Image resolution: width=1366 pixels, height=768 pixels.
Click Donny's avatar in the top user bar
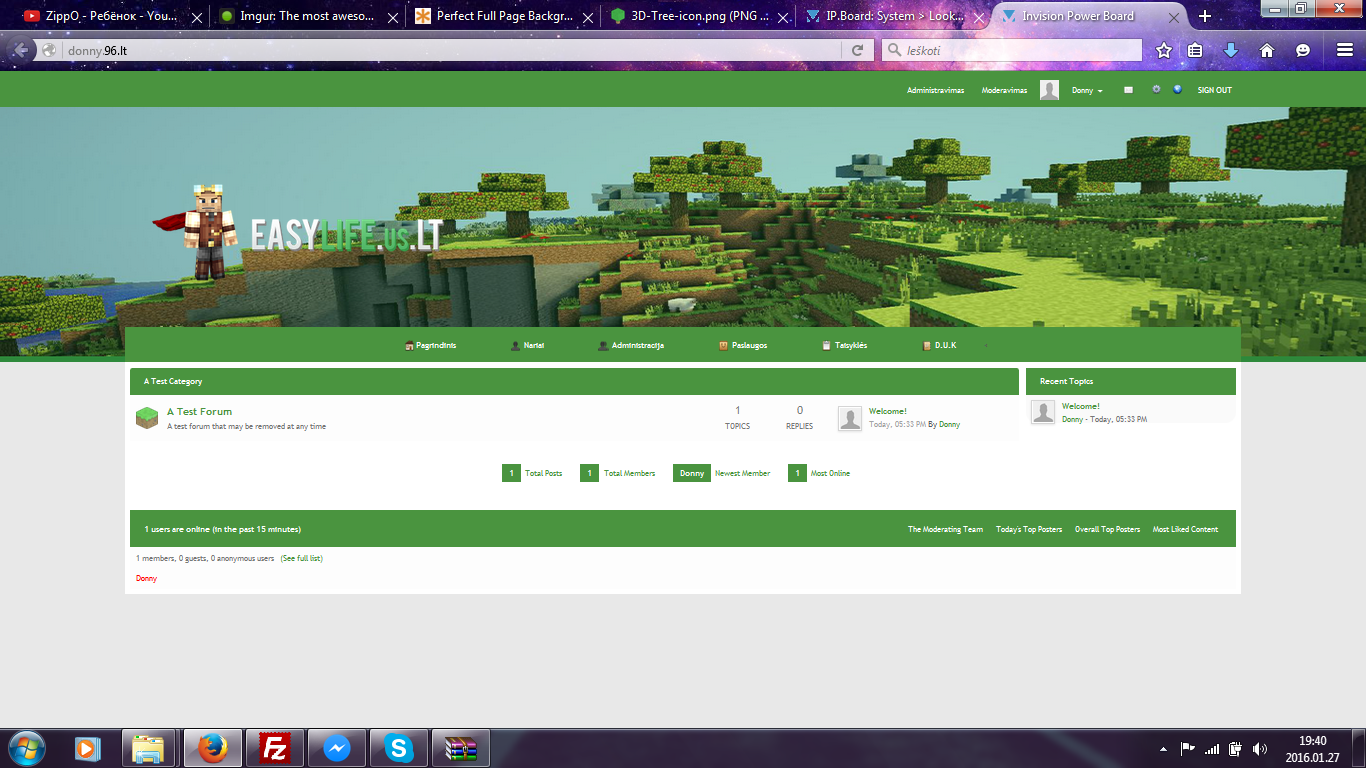click(x=1049, y=90)
